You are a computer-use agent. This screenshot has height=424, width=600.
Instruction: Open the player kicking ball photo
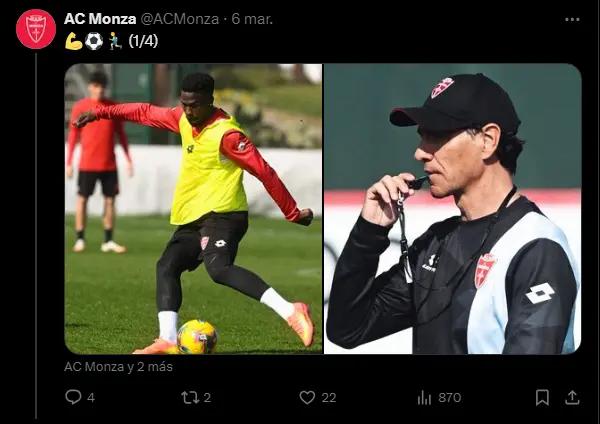[x=194, y=209]
